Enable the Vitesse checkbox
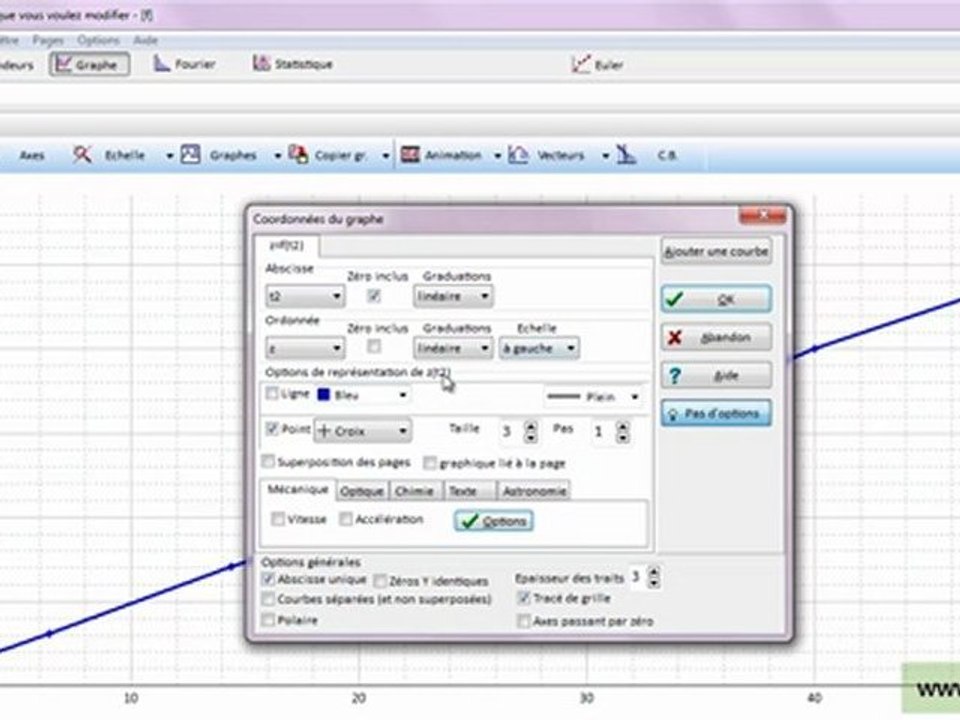Viewport: 960px width, 720px height. click(278, 519)
